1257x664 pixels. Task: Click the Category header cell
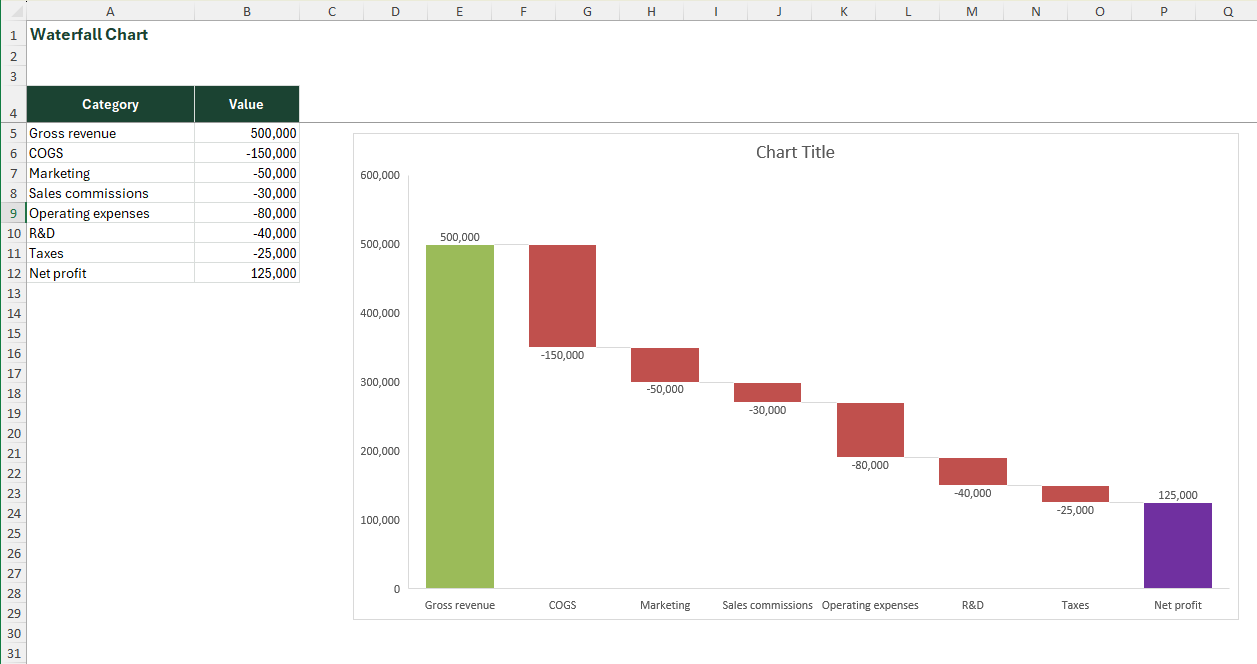[110, 104]
